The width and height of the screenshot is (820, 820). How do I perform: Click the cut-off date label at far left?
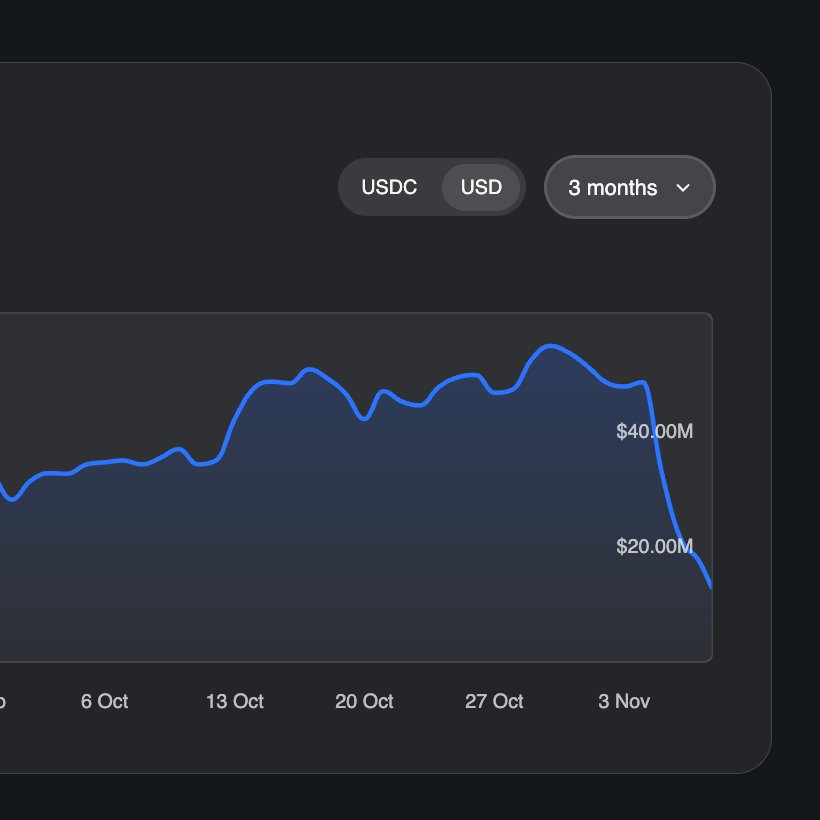tap(2, 701)
